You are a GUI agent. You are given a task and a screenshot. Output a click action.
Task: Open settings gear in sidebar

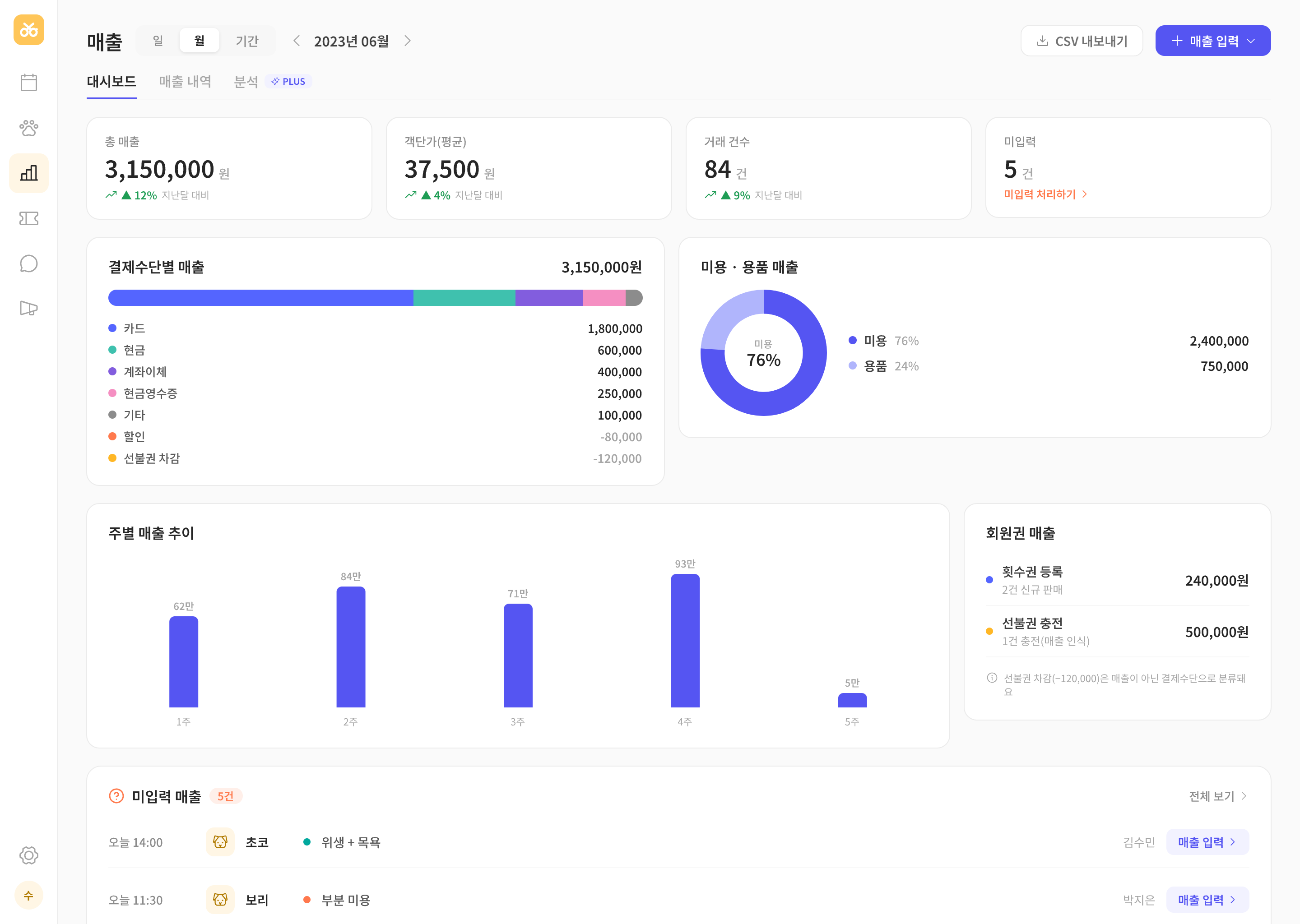coord(28,855)
